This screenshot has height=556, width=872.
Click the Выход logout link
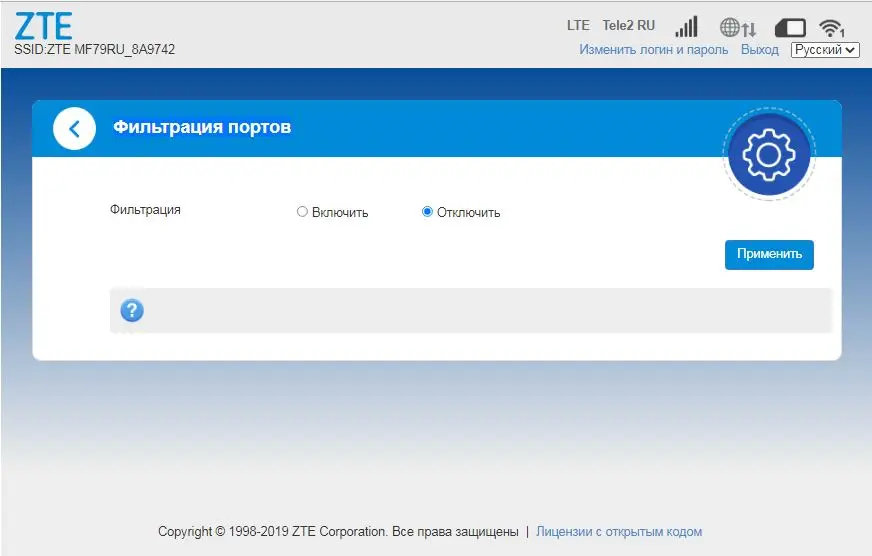click(760, 49)
